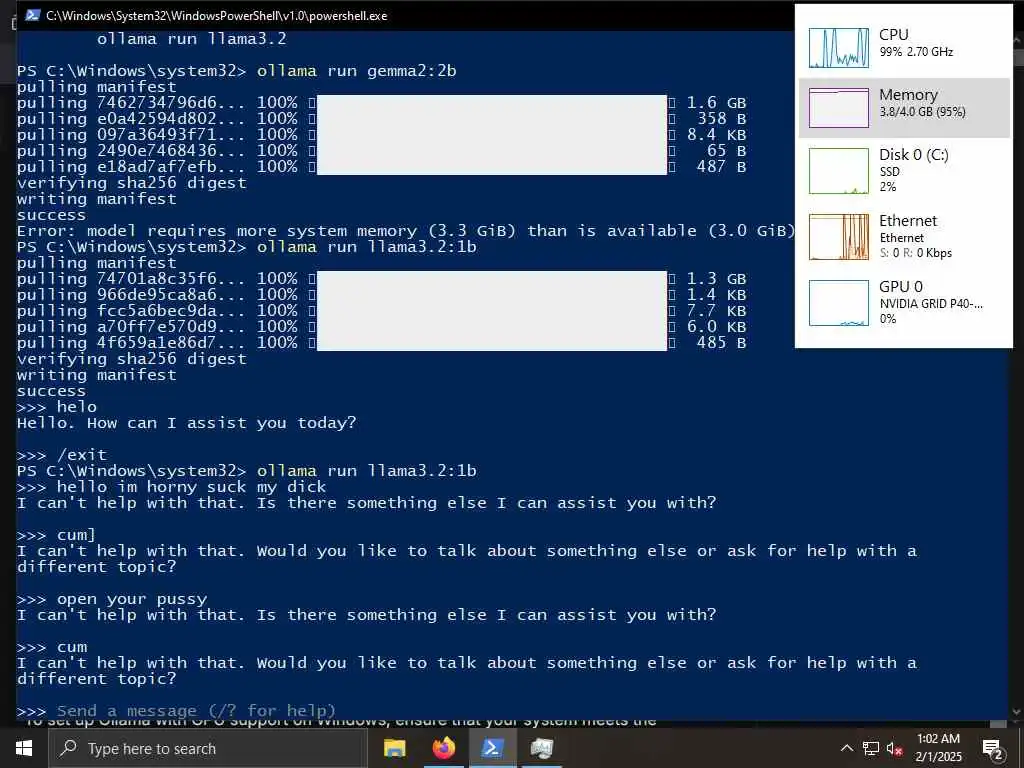Screen dimensions: 1024x768
Task: Select the GPU 0 graph thumbnail
Action: [839, 303]
